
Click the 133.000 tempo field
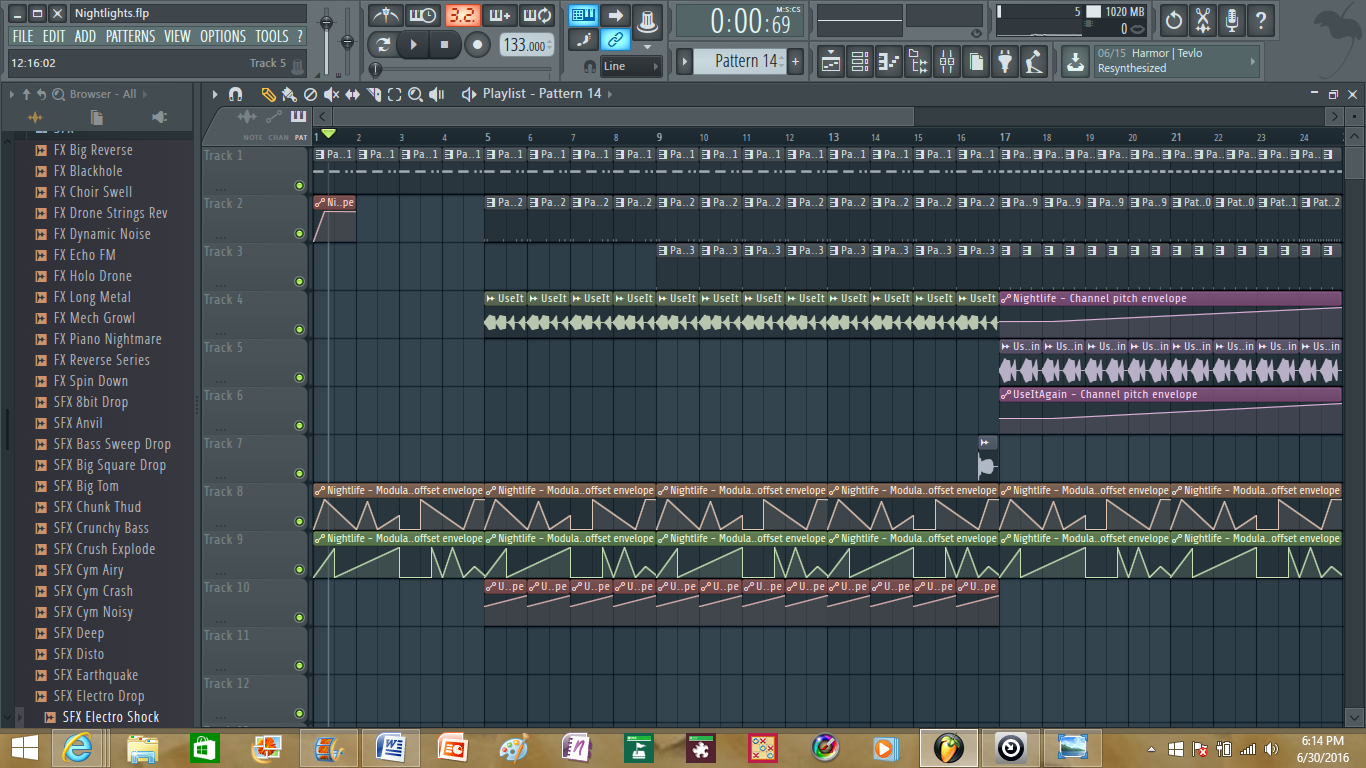pos(526,45)
